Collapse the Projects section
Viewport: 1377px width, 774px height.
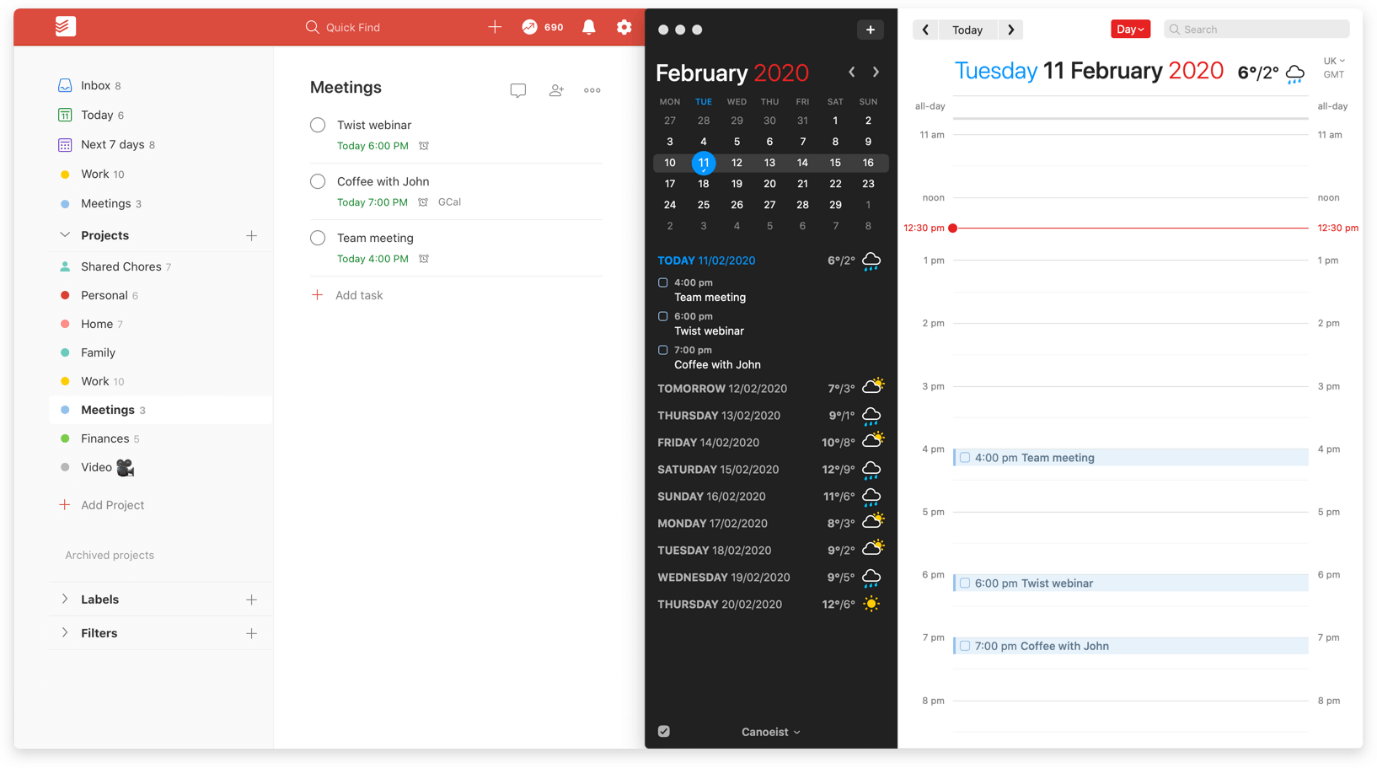(65, 235)
